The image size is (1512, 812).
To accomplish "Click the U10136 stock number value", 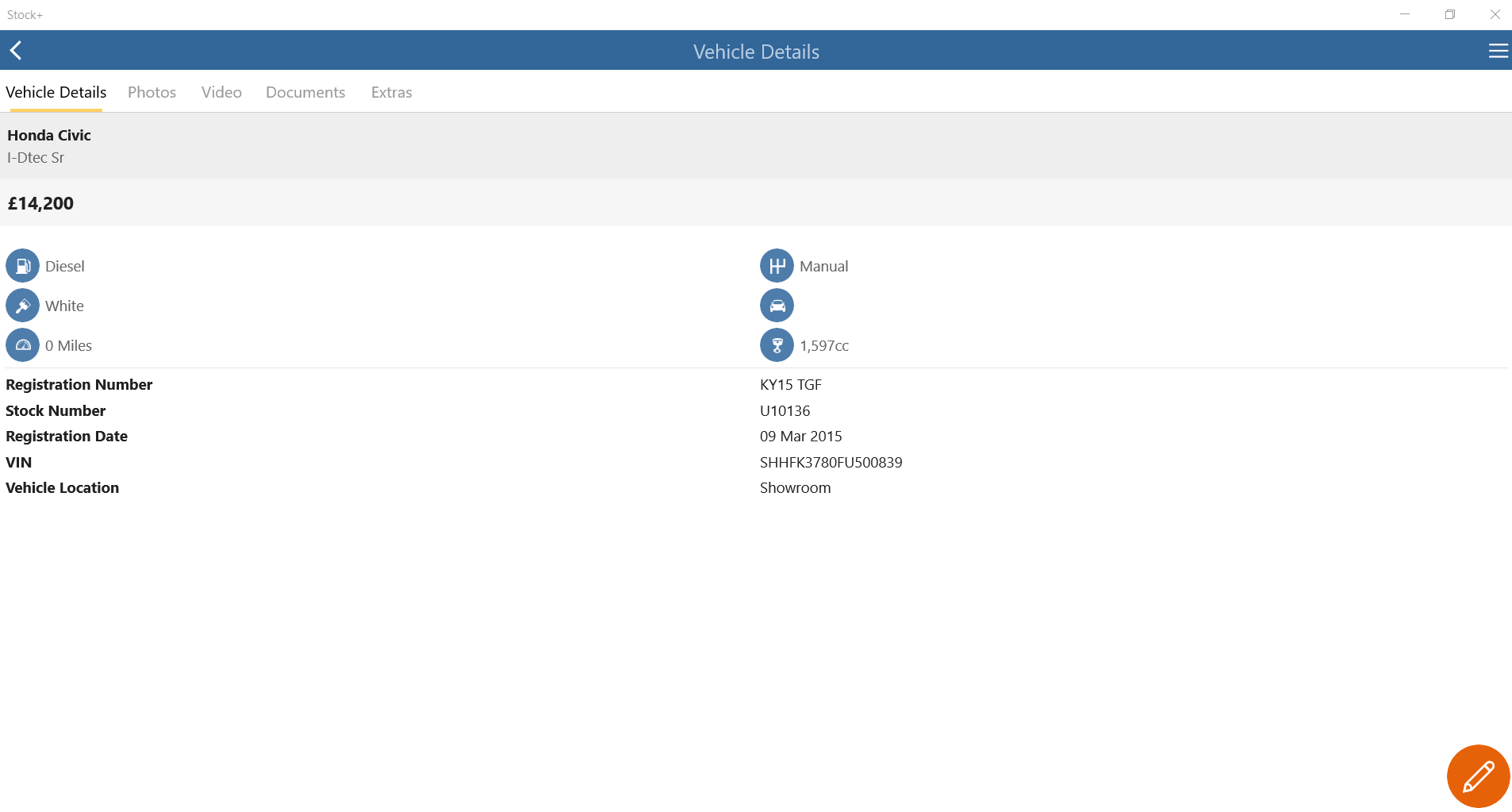I will (785, 410).
